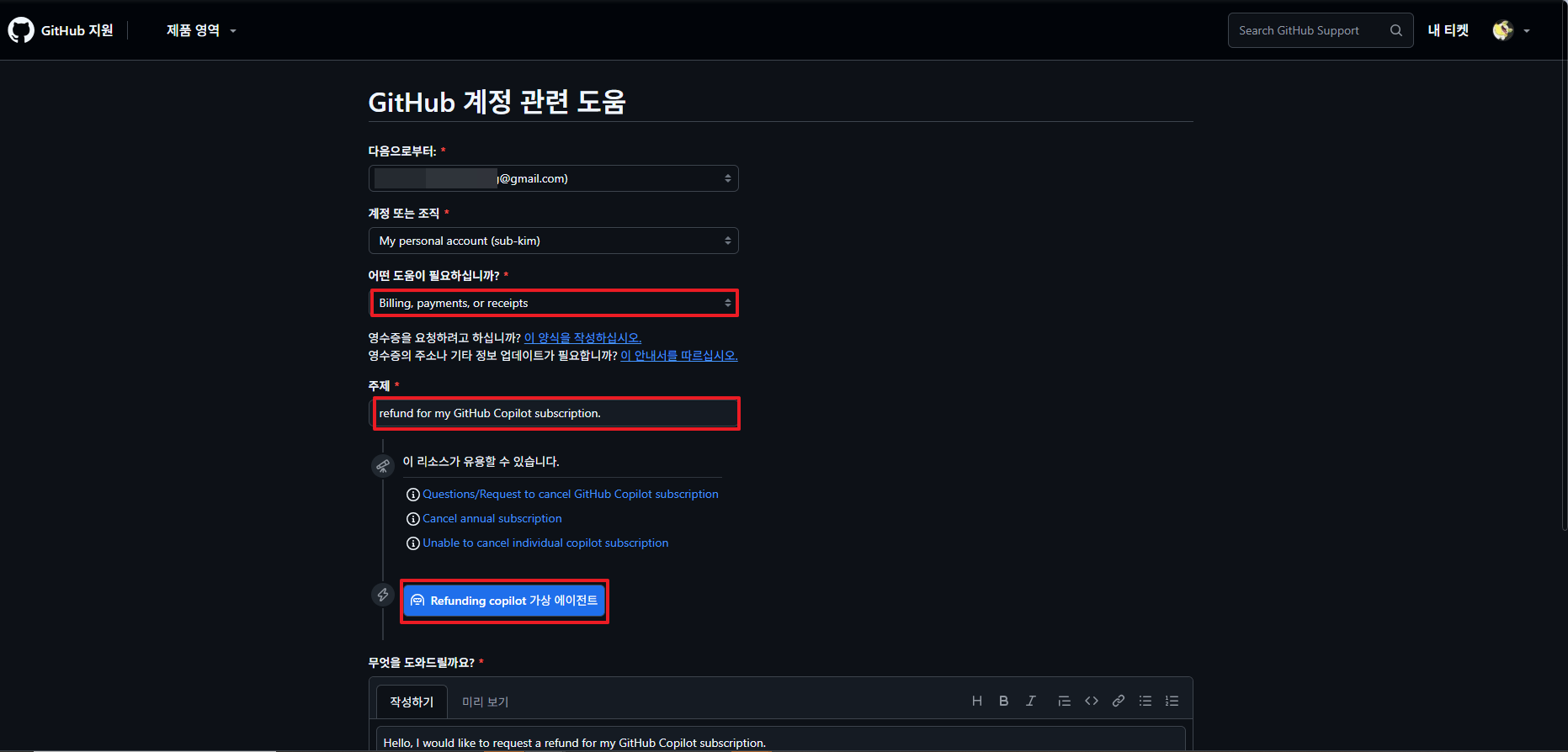The image size is (1568, 752).
Task: Click info icon beside Questions/Request to cancel
Action: pyautogui.click(x=413, y=495)
